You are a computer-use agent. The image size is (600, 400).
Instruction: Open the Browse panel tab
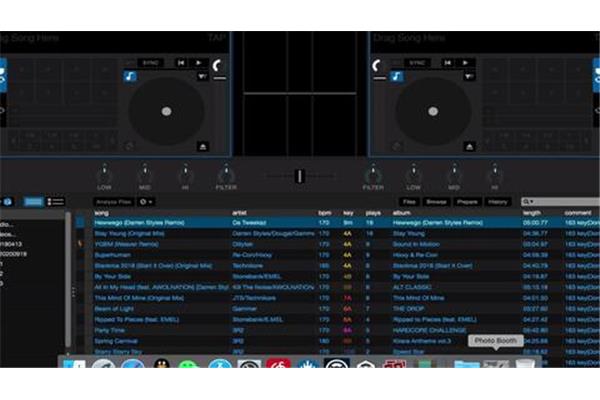tap(436, 202)
